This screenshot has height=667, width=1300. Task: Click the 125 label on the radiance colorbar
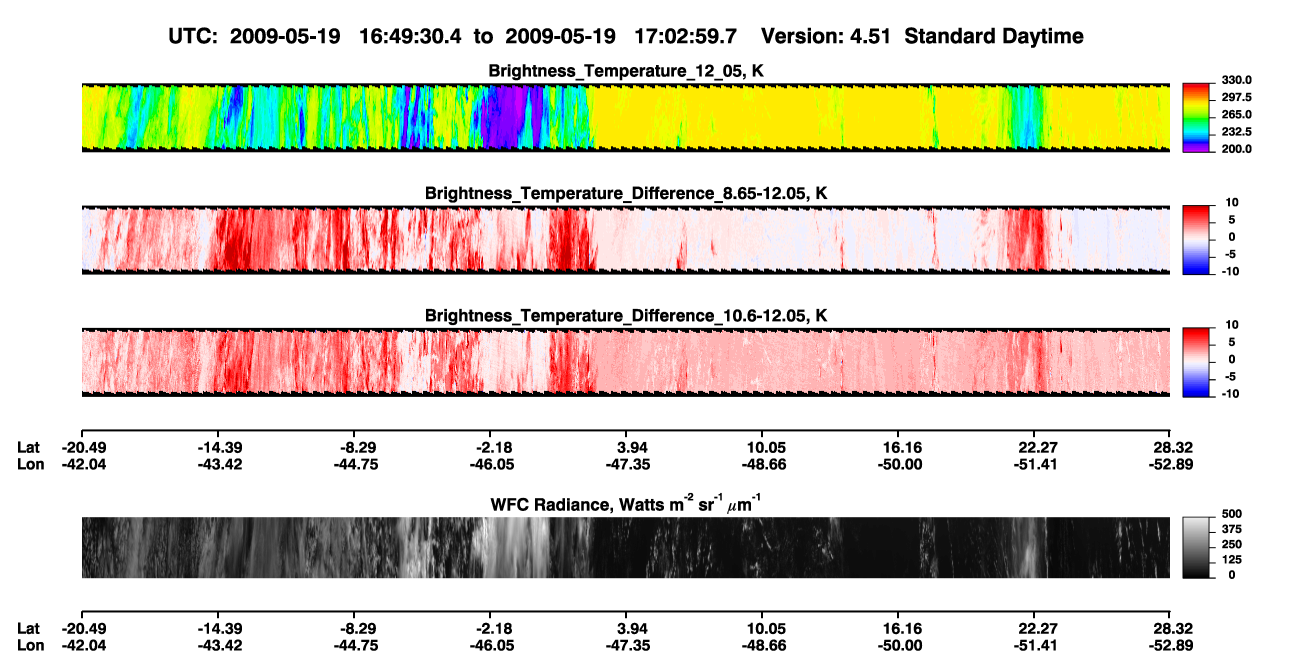[x=1231, y=559]
